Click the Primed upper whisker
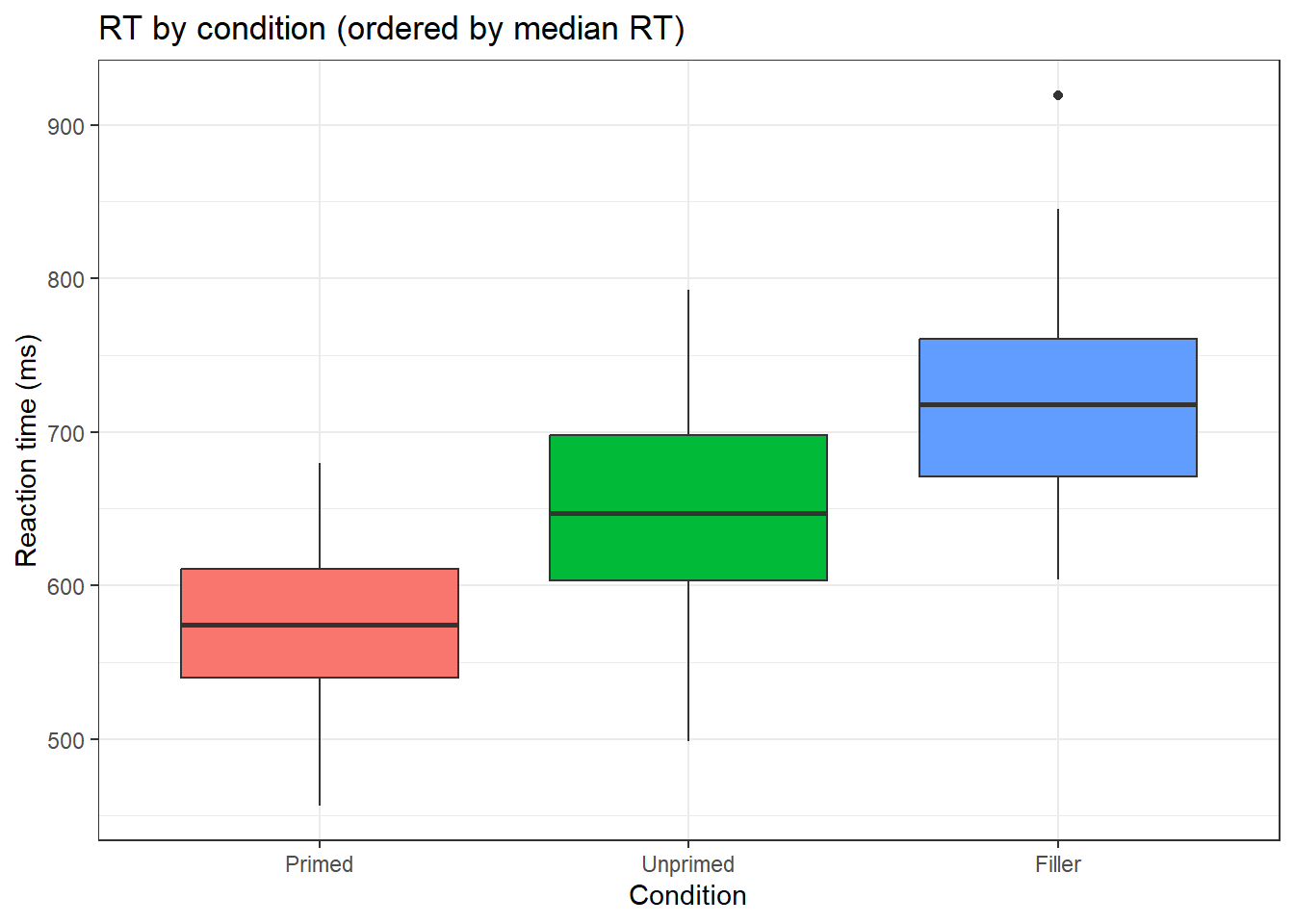Image resolution: width=1294 pixels, height=924 pixels. [x=320, y=515]
